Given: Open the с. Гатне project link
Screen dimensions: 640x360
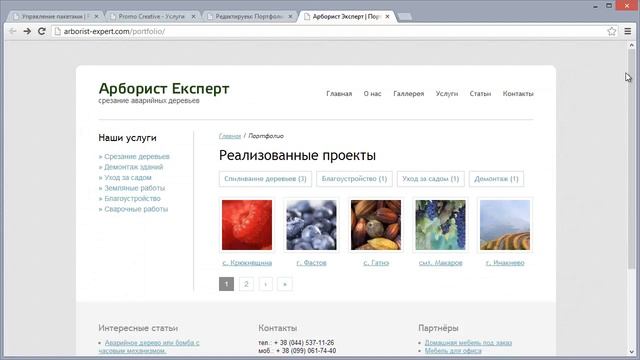Looking at the screenshot, I should 376,263.
